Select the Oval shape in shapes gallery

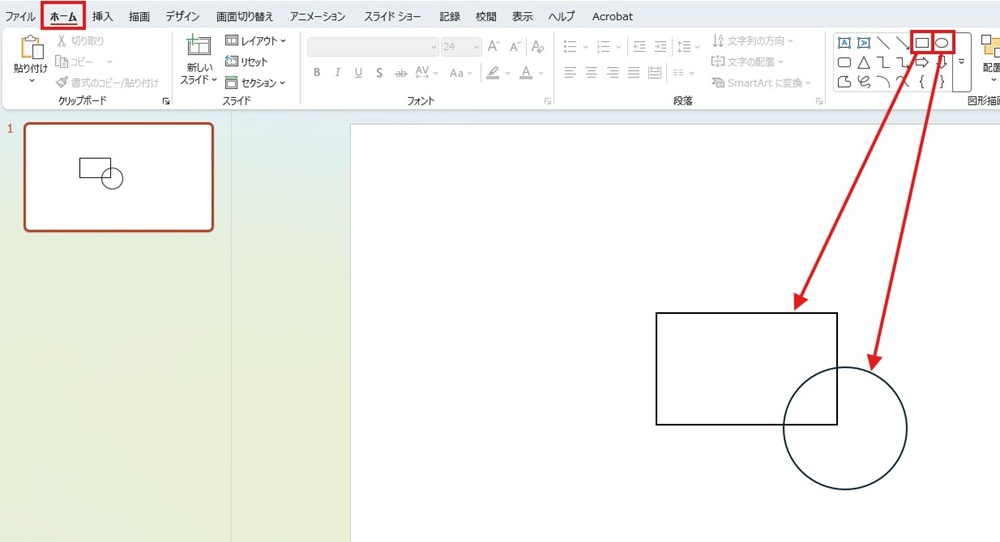941,43
